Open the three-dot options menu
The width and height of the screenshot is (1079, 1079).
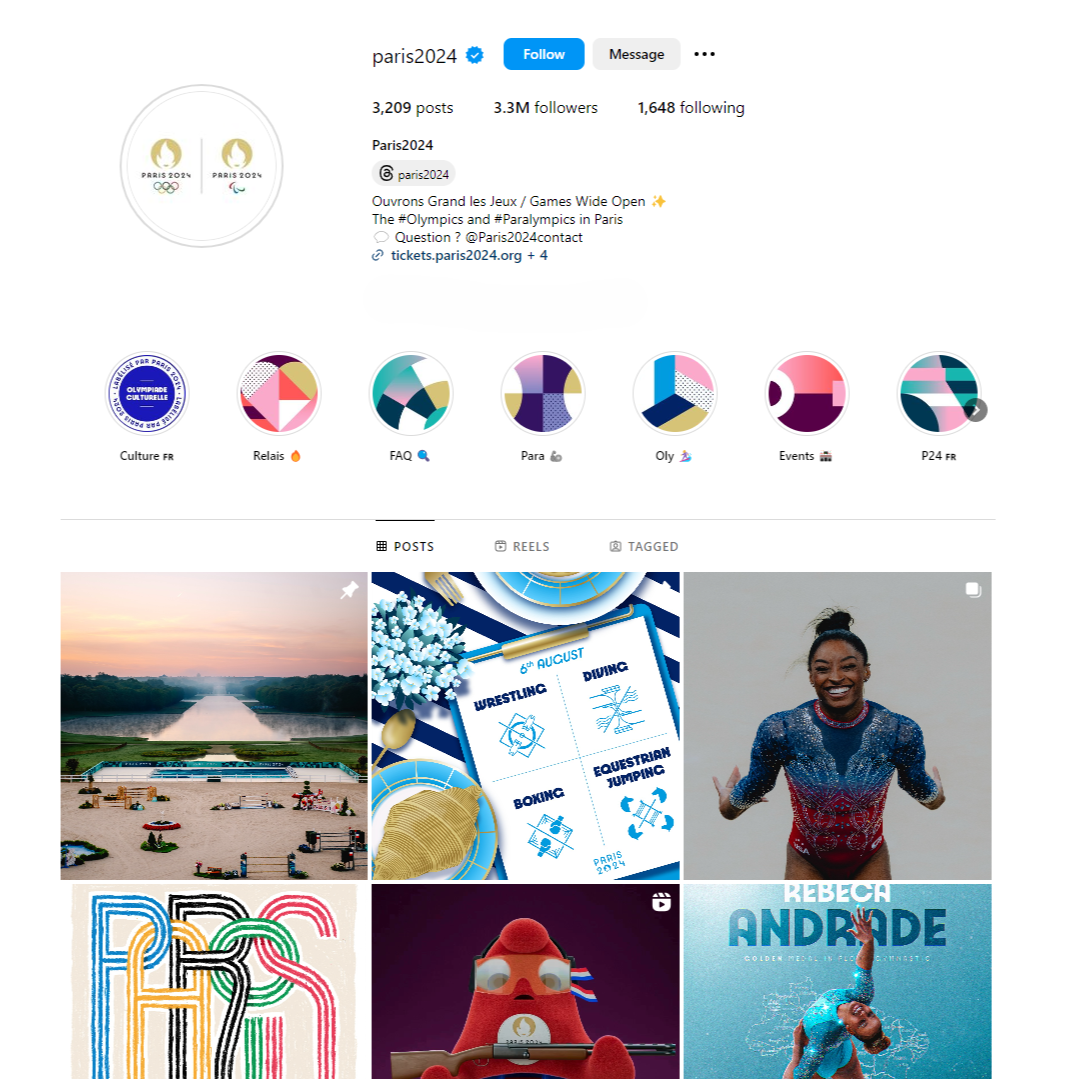(704, 54)
